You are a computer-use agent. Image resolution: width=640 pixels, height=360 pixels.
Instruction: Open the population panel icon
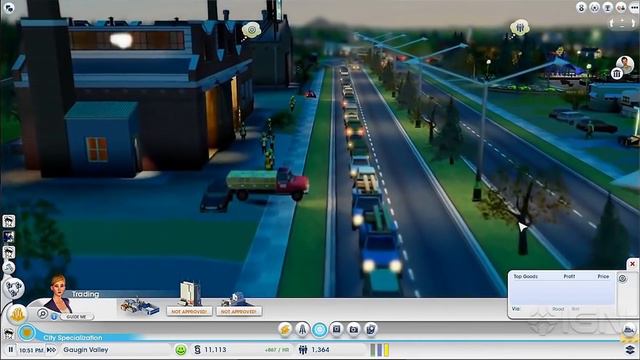pyautogui.click(x=303, y=349)
